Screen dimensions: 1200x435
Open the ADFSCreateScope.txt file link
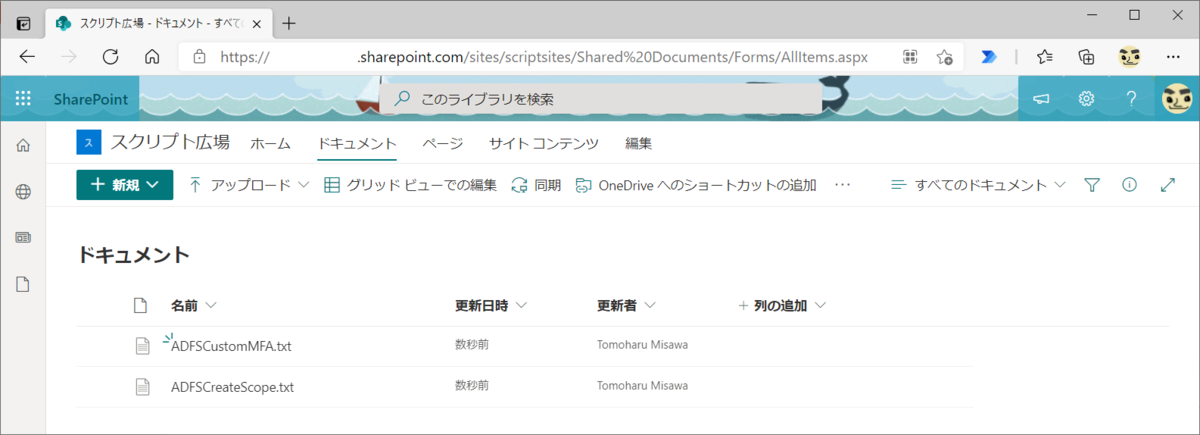pos(233,386)
